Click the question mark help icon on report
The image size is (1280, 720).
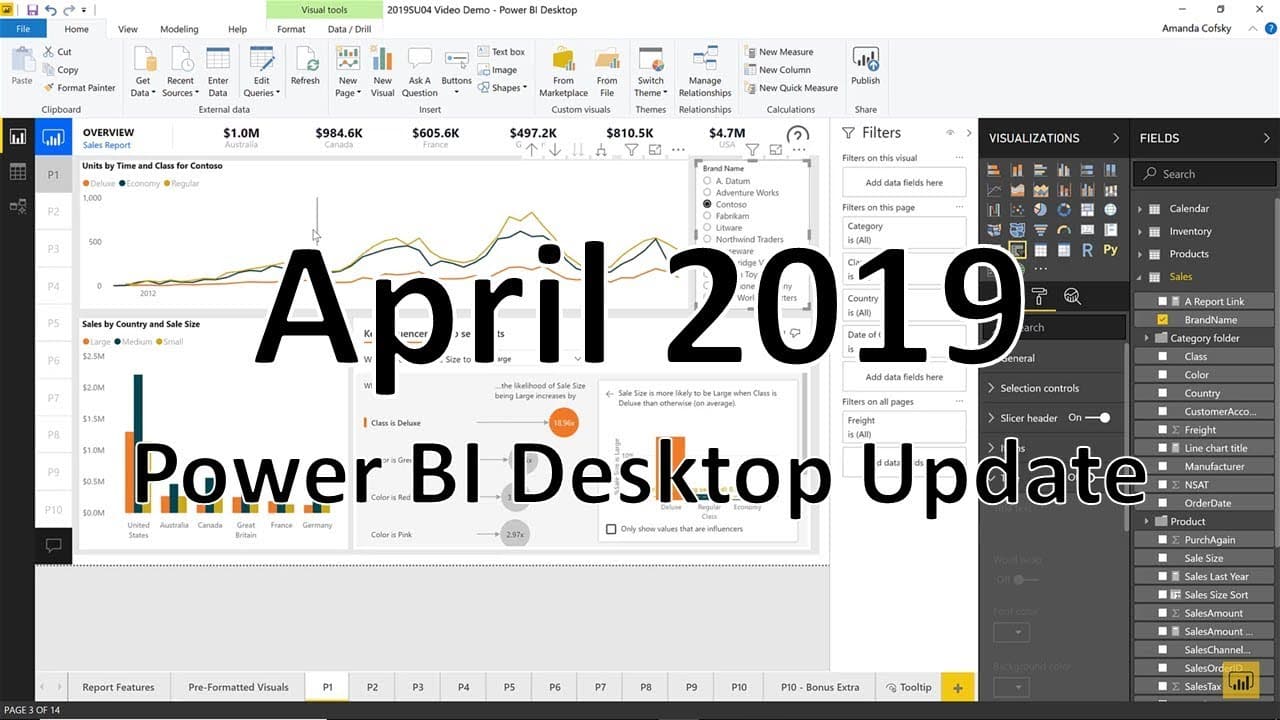(797, 137)
